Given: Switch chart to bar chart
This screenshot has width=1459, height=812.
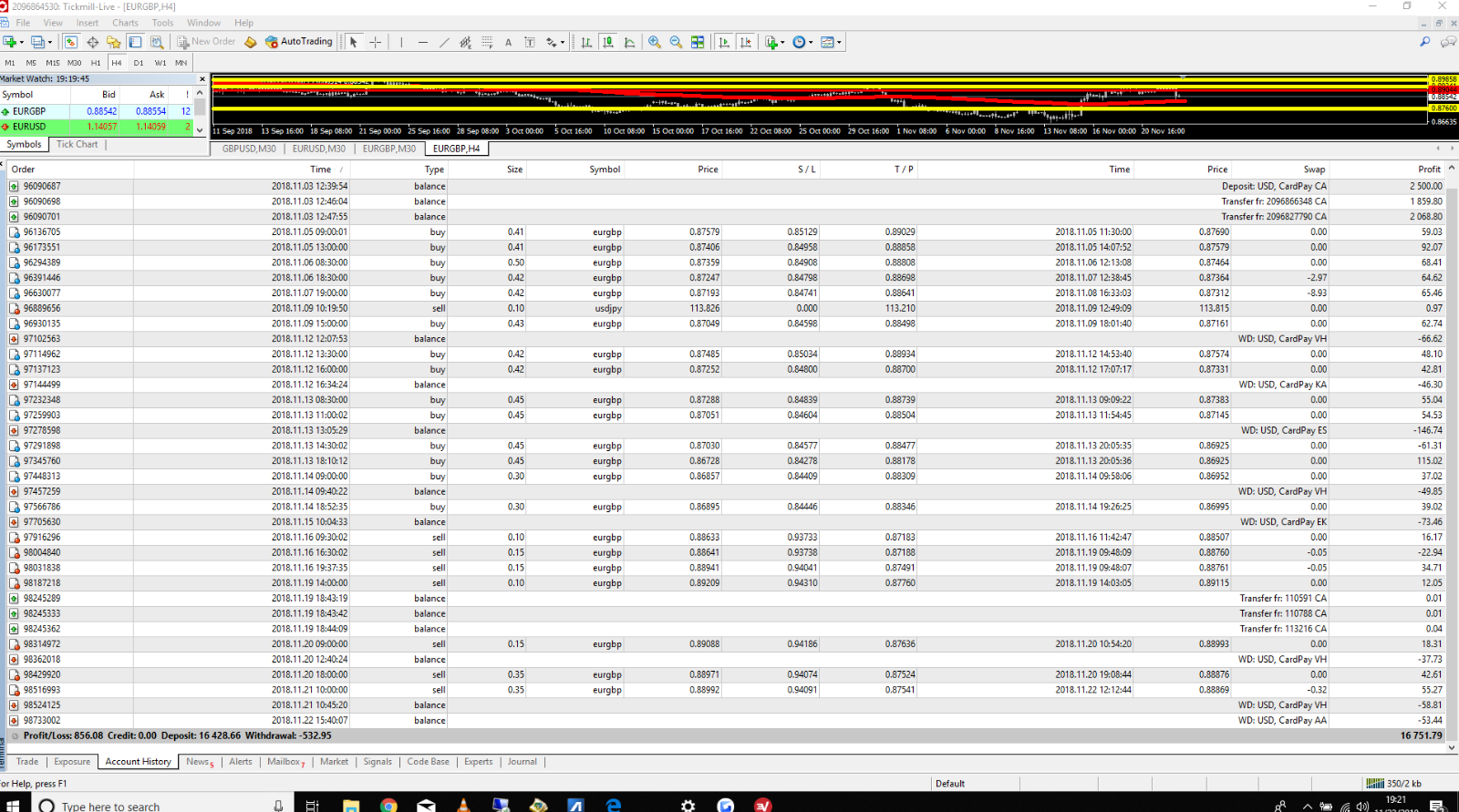Looking at the screenshot, I should 586,42.
